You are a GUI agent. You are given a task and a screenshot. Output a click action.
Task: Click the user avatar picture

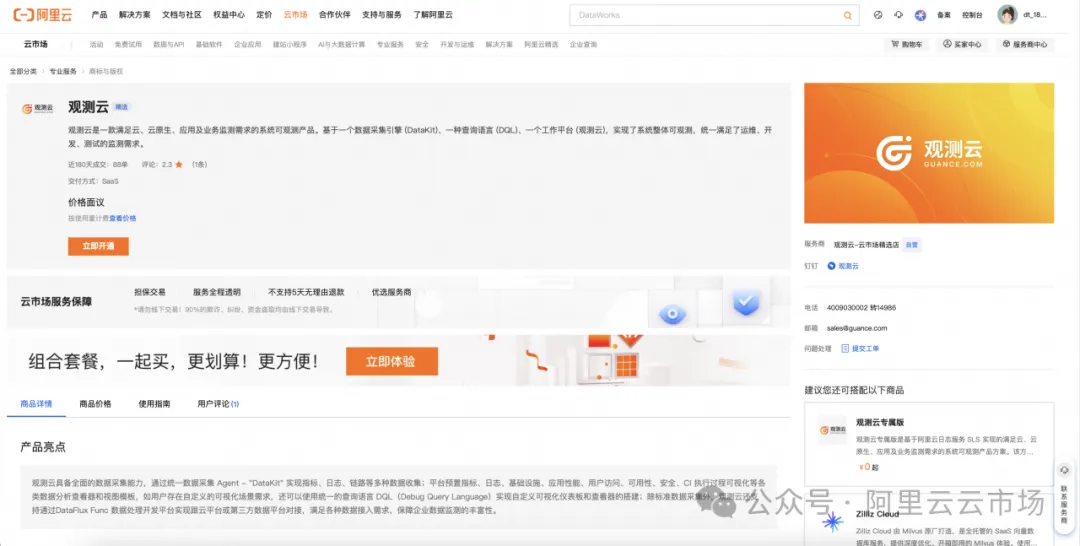click(x=1007, y=14)
